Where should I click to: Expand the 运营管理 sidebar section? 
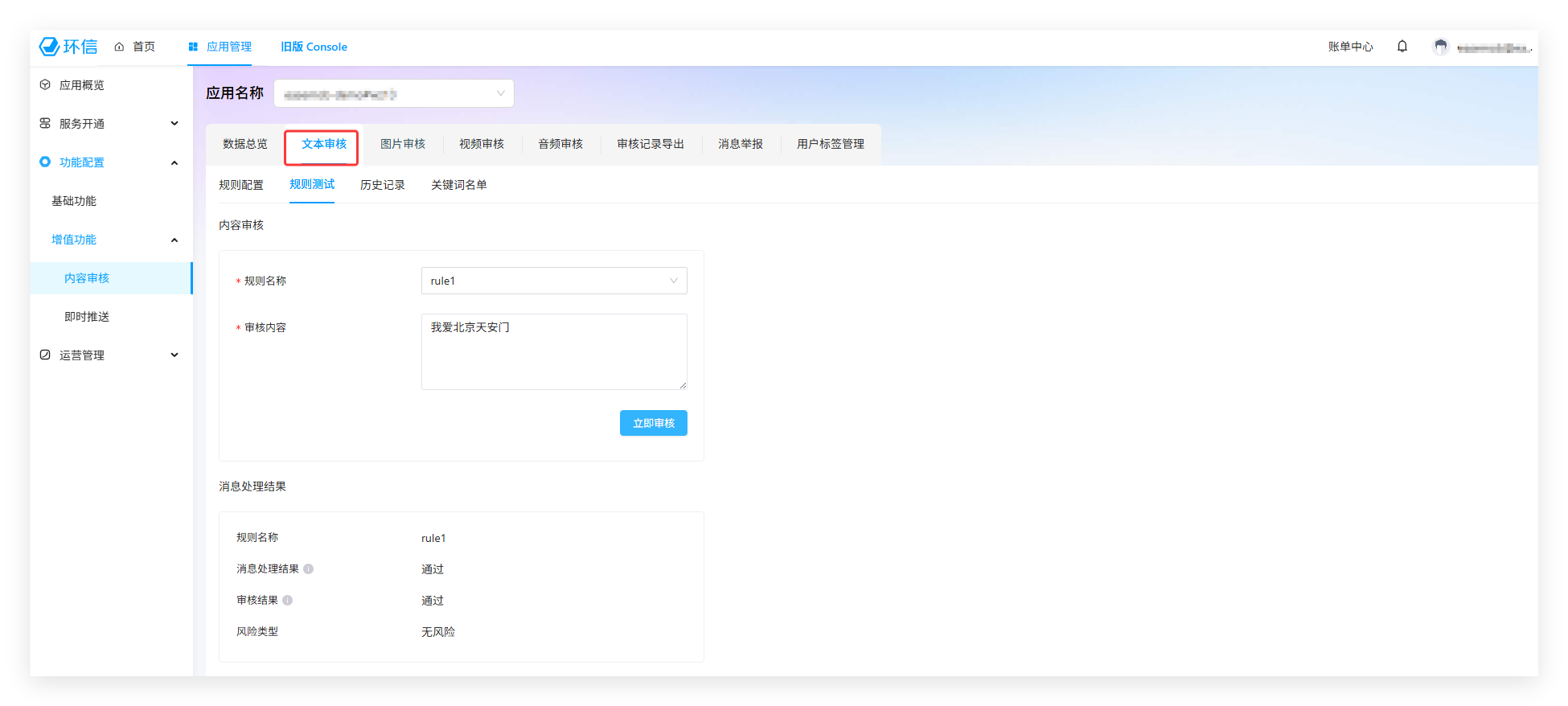[174, 355]
